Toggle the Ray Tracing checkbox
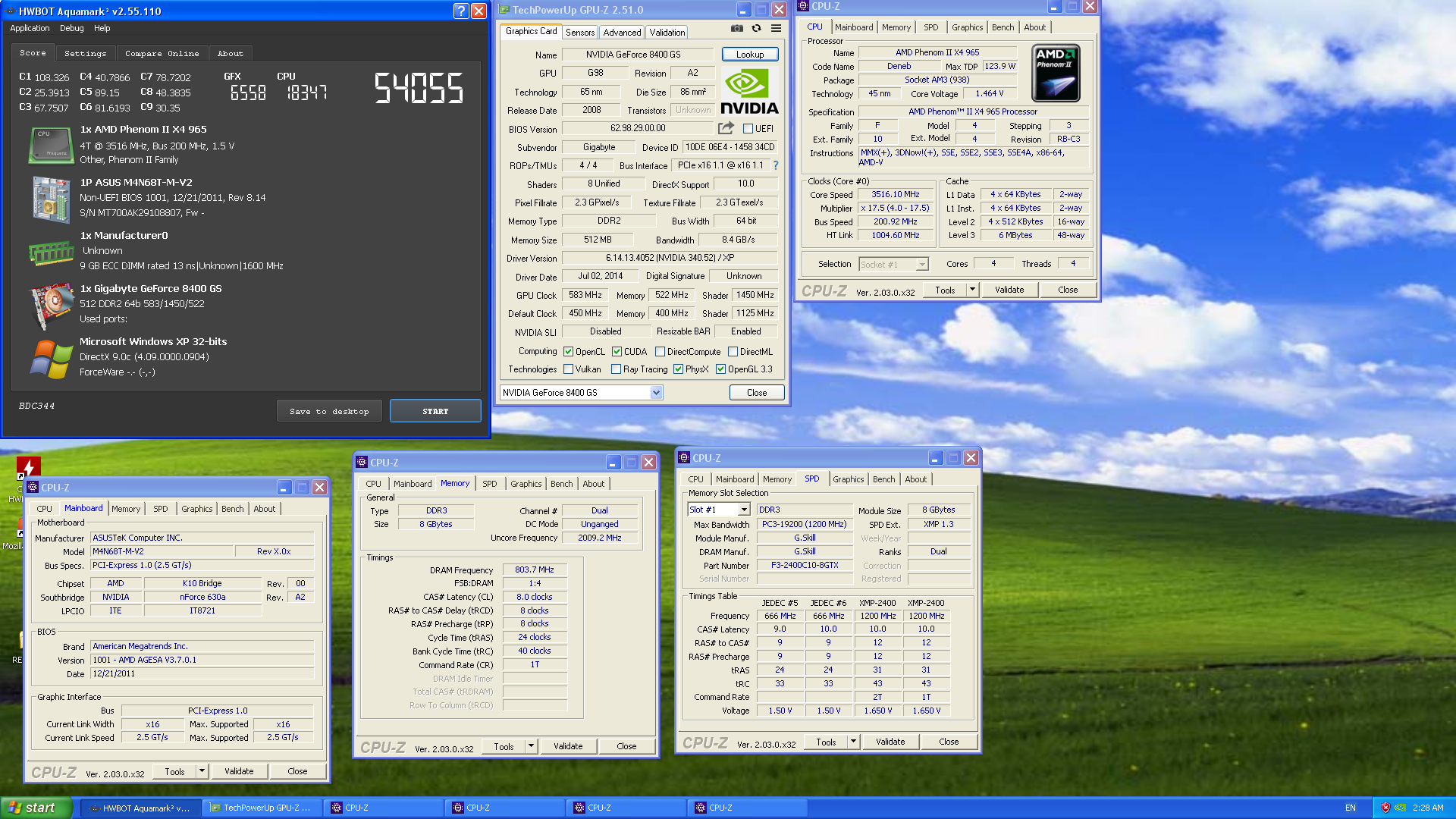Viewport: 1456px width, 819px height. point(616,369)
